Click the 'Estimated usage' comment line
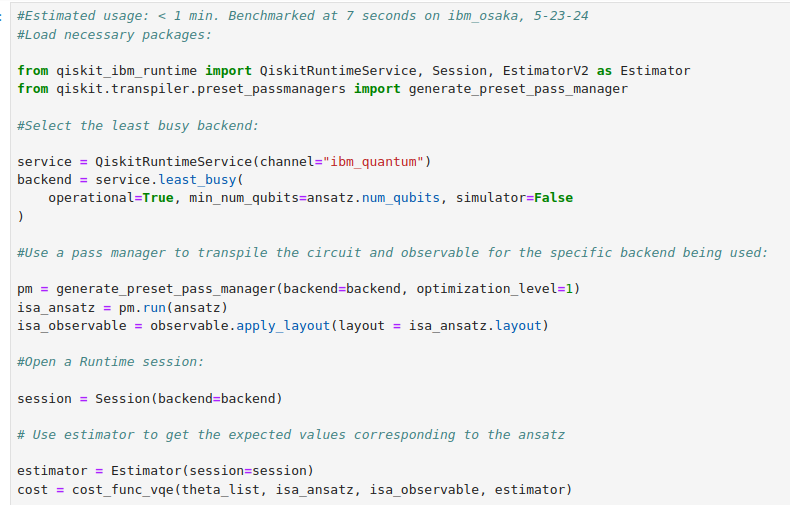 tap(302, 16)
